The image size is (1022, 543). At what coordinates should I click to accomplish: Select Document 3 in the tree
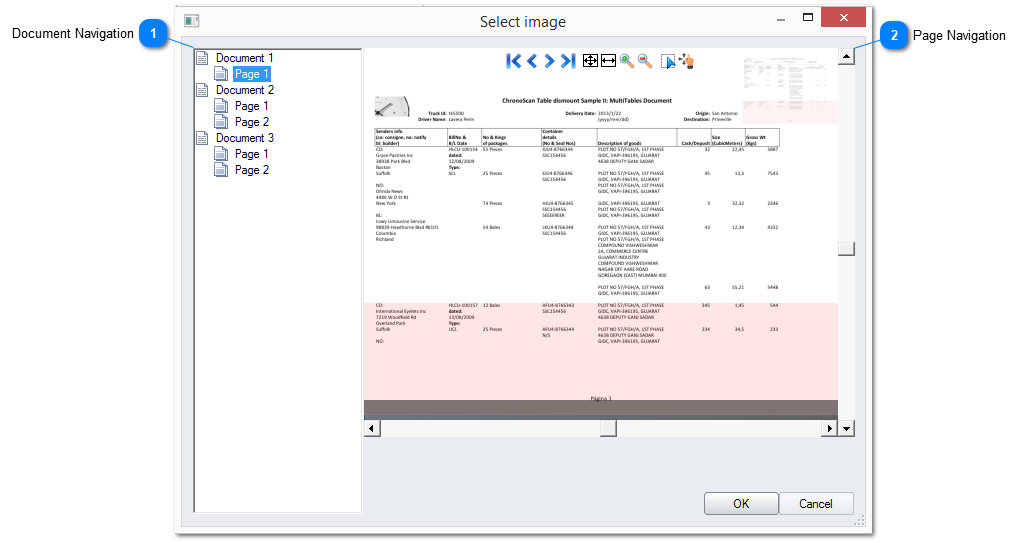[x=243, y=138]
